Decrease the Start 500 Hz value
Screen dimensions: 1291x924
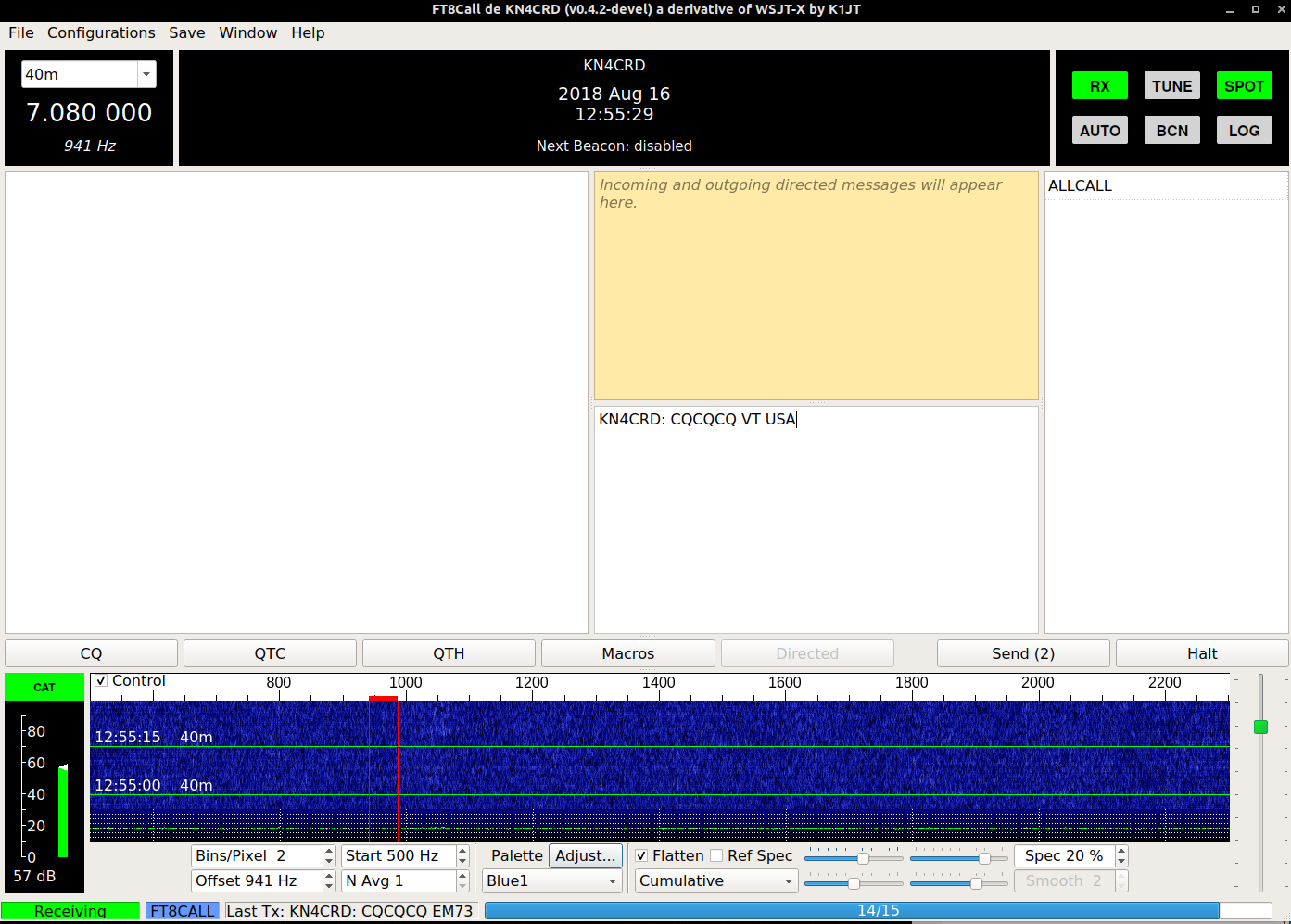click(x=462, y=861)
